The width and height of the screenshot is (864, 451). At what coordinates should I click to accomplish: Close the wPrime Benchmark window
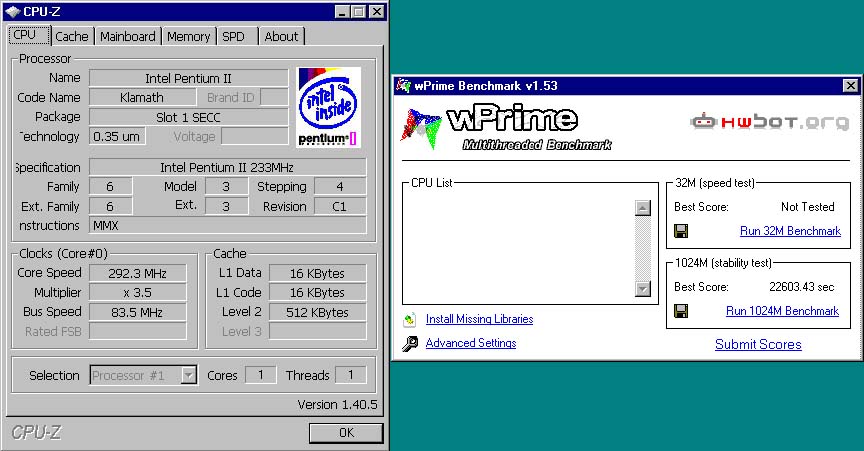(x=851, y=85)
